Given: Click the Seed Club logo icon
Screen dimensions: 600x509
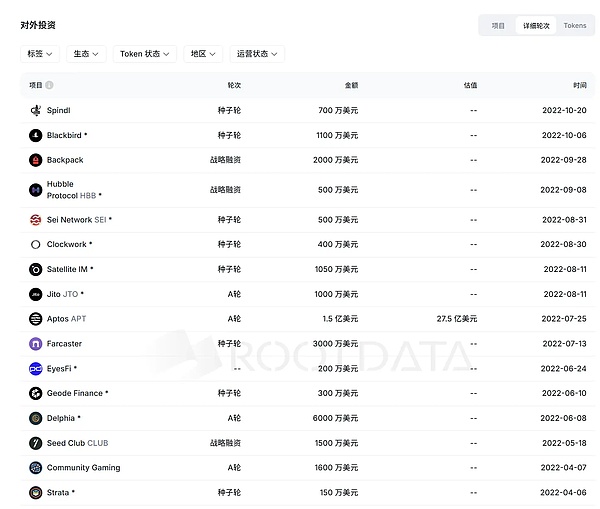Looking at the screenshot, I should point(36,443).
